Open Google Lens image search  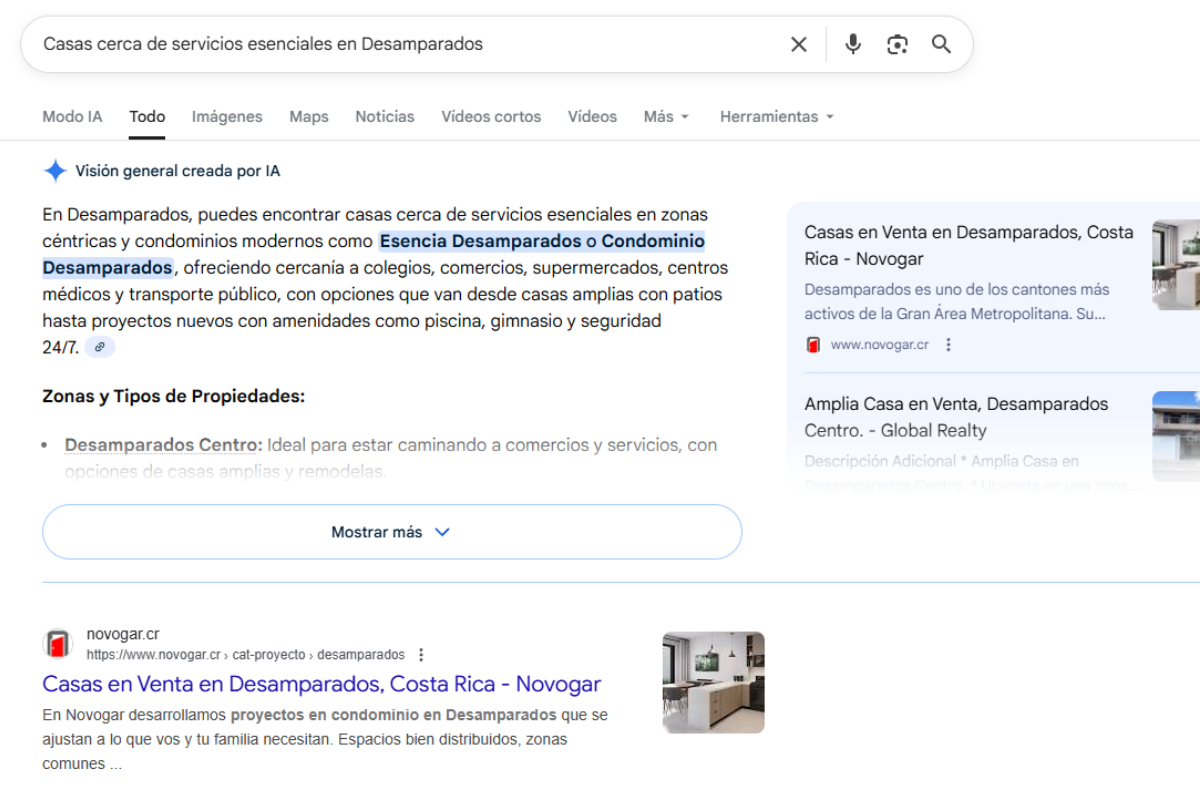[x=897, y=44]
